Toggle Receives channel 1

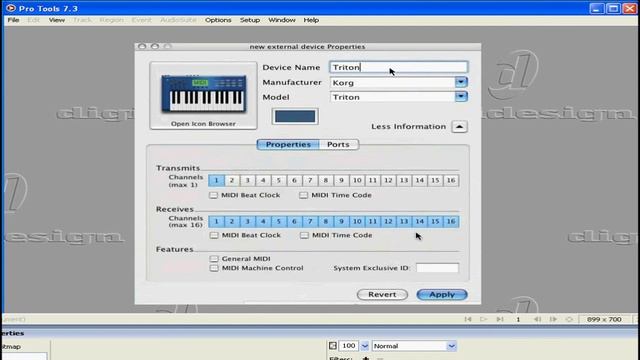pyautogui.click(x=216, y=221)
